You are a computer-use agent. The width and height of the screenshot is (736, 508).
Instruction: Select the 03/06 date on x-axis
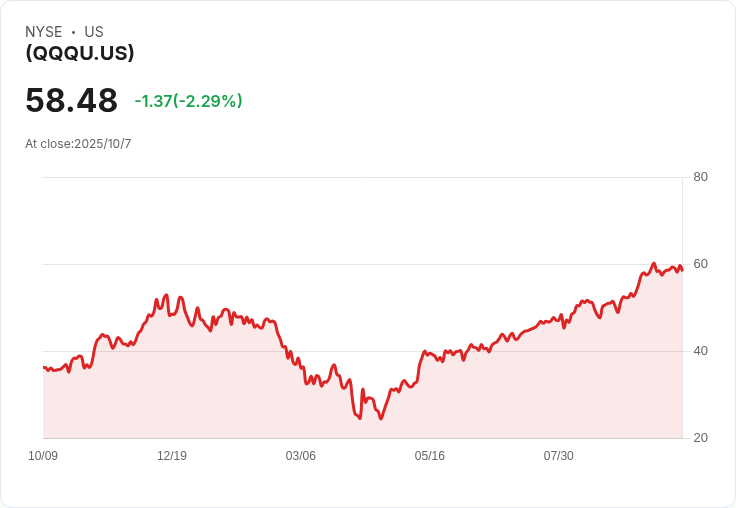click(300, 456)
